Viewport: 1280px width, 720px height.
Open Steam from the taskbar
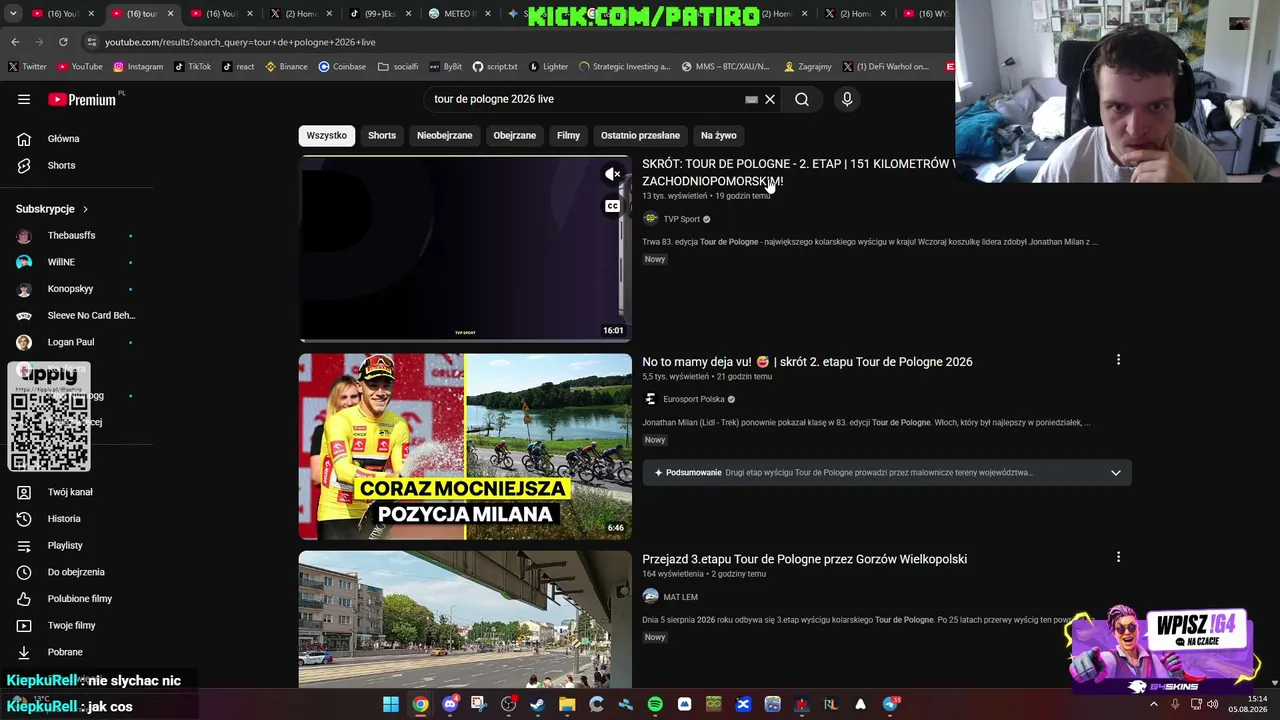click(x=538, y=704)
